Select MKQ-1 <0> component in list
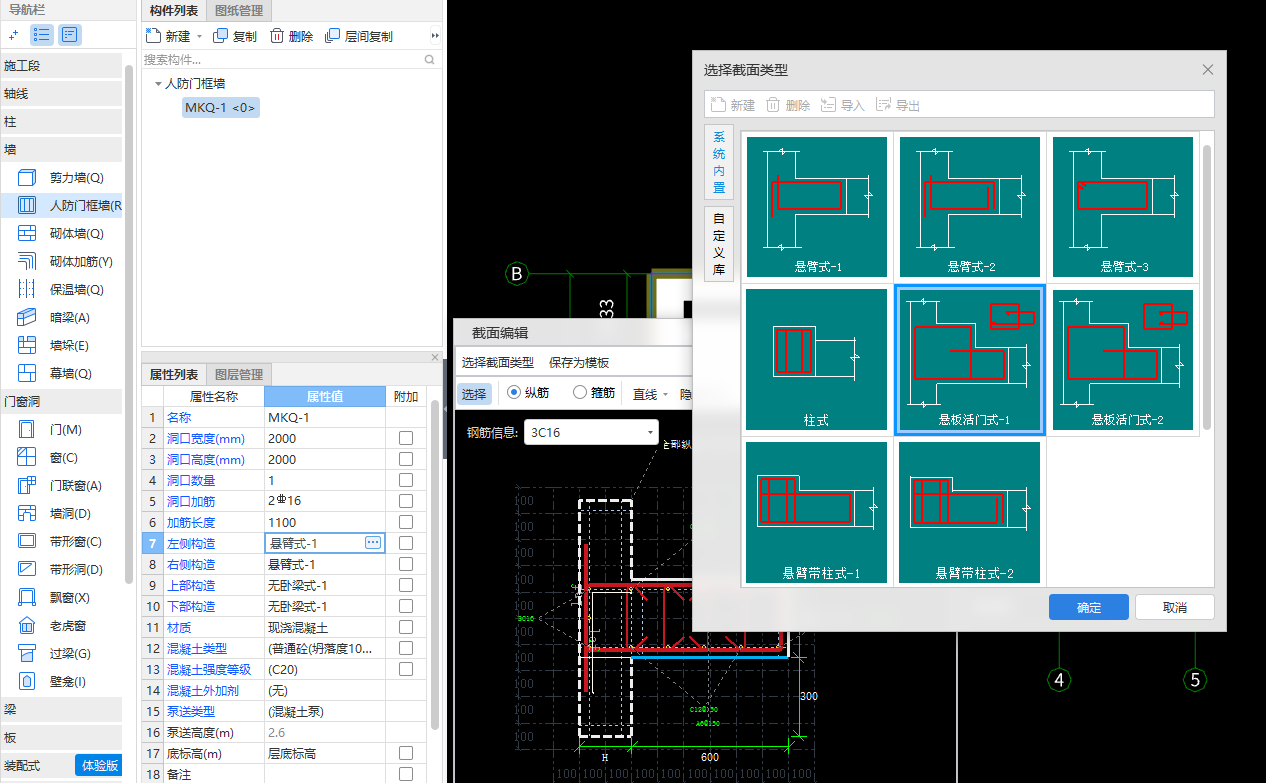This screenshot has width=1266, height=783. tap(220, 107)
